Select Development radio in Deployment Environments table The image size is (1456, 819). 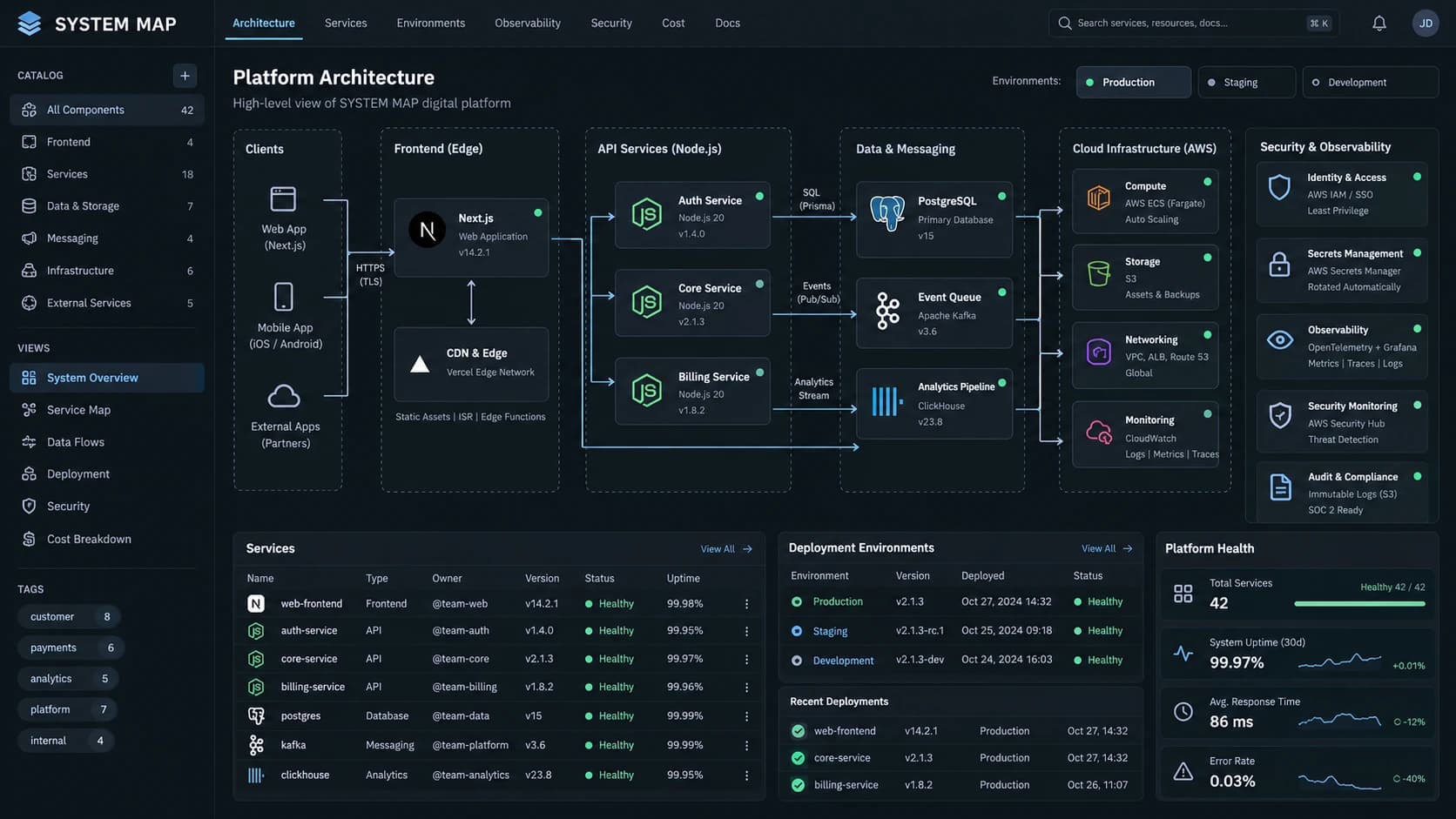(797, 661)
